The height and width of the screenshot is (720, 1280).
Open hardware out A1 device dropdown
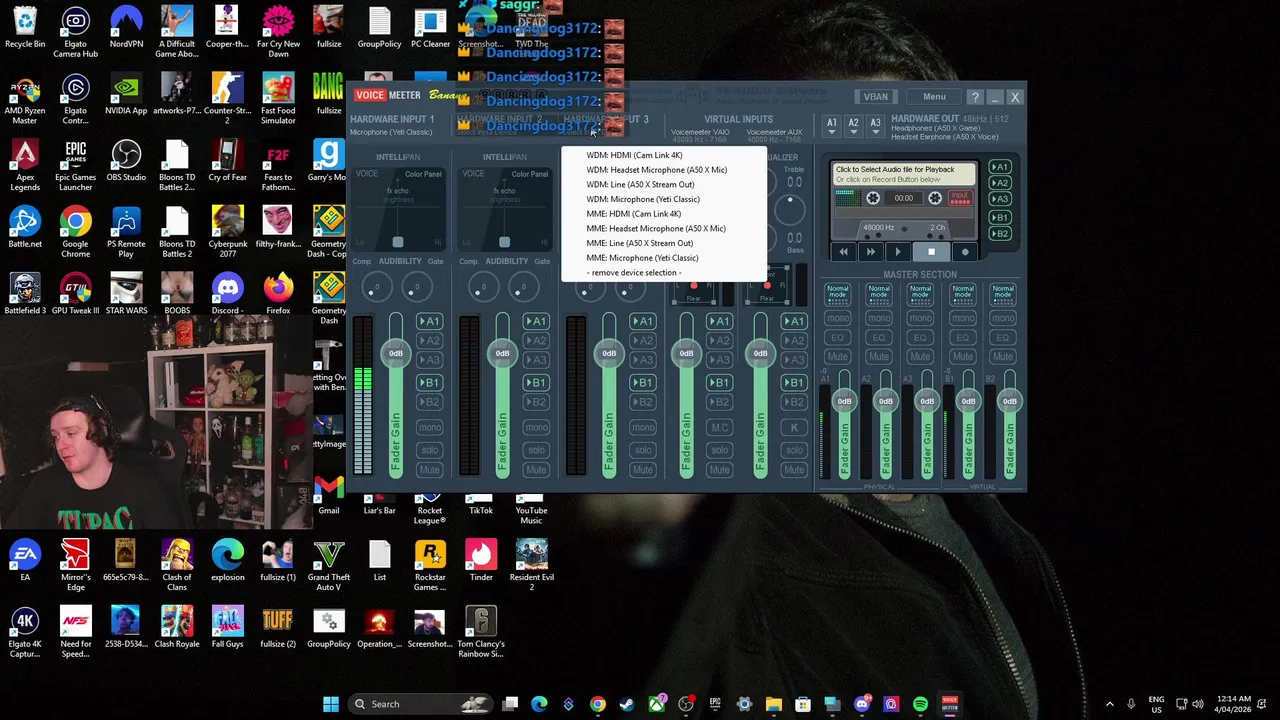pos(831,124)
